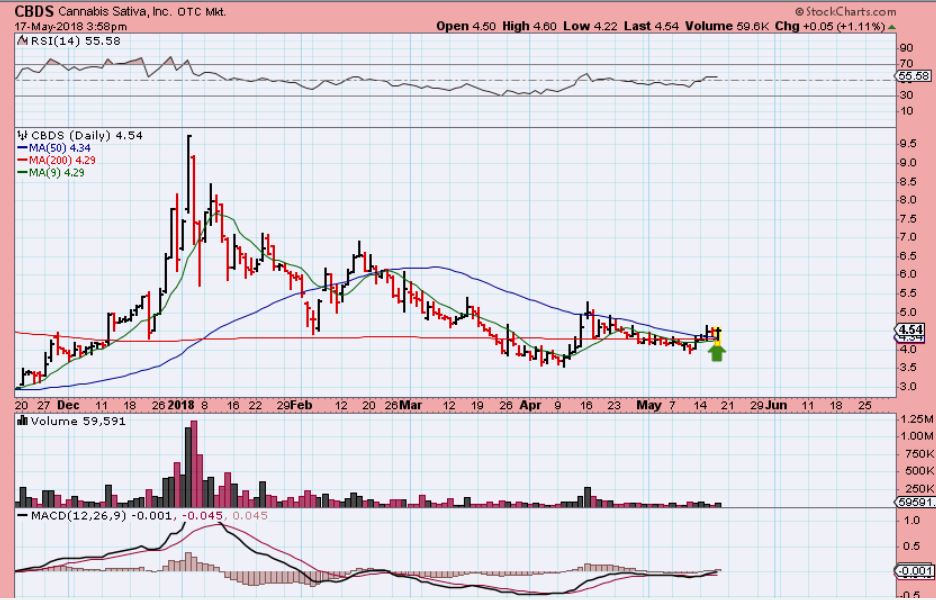Click the Cannabis Sativa, Inc. company name

point(115,12)
